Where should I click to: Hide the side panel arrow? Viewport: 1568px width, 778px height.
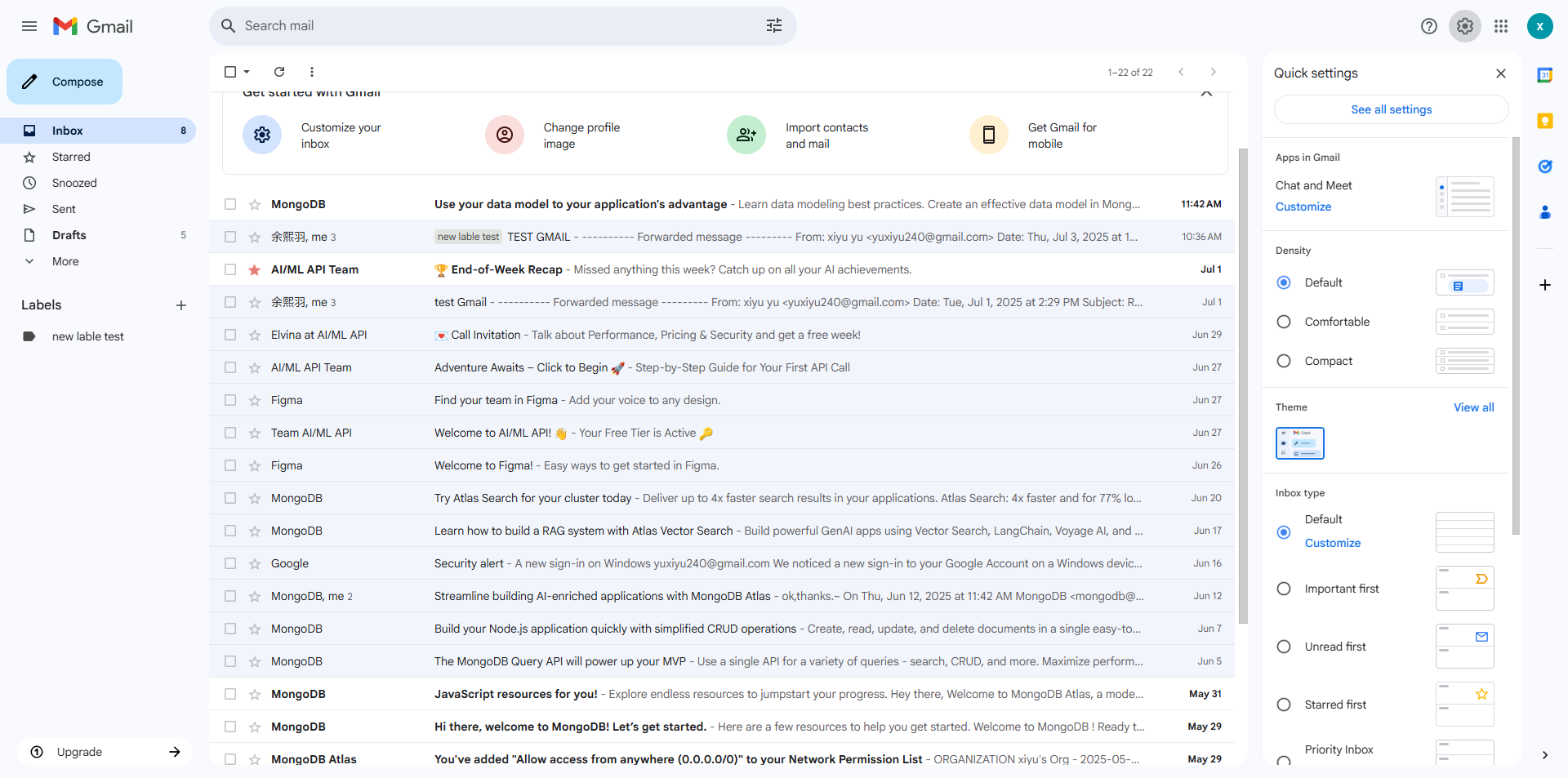coord(1545,755)
